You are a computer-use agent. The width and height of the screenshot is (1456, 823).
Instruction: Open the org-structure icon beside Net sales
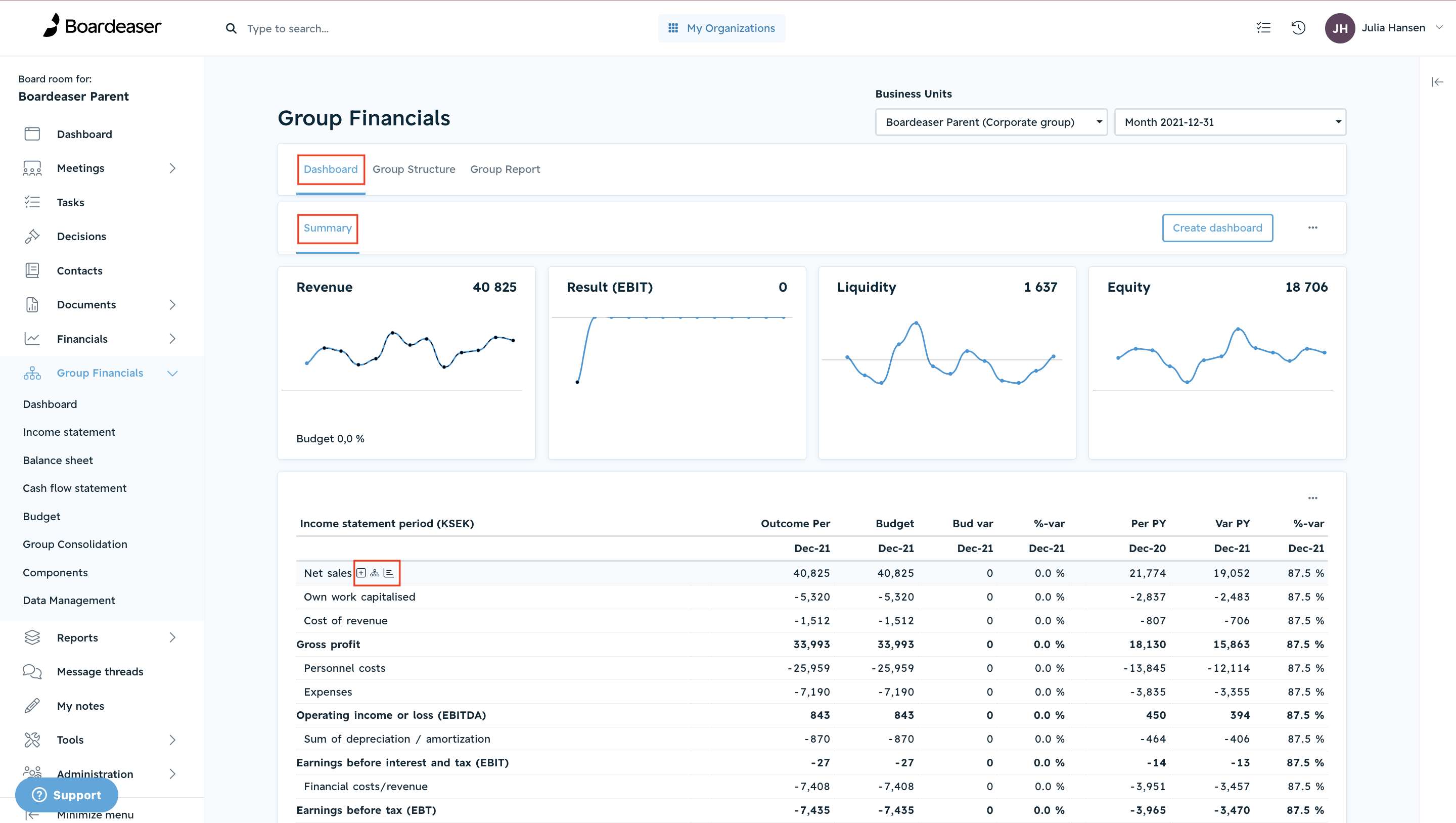coord(375,573)
